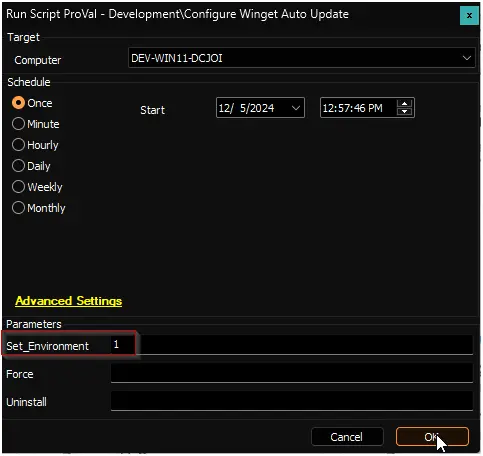This screenshot has height=456, width=483.
Task: Decrease start time with down arrow
Action: pos(404,112)
